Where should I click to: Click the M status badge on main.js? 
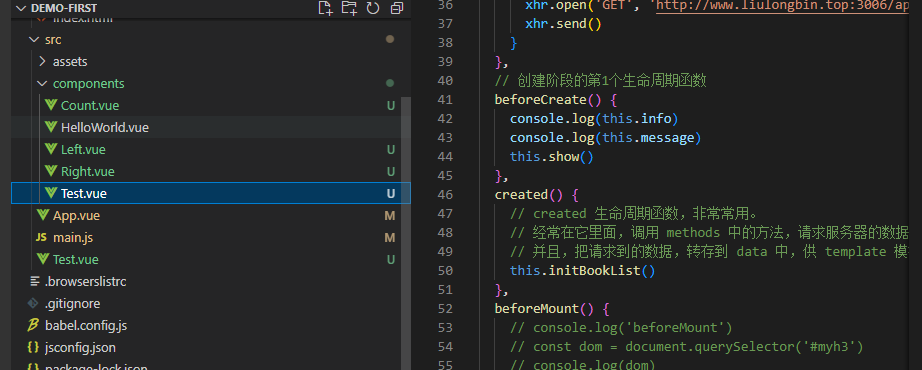[390, 238]
